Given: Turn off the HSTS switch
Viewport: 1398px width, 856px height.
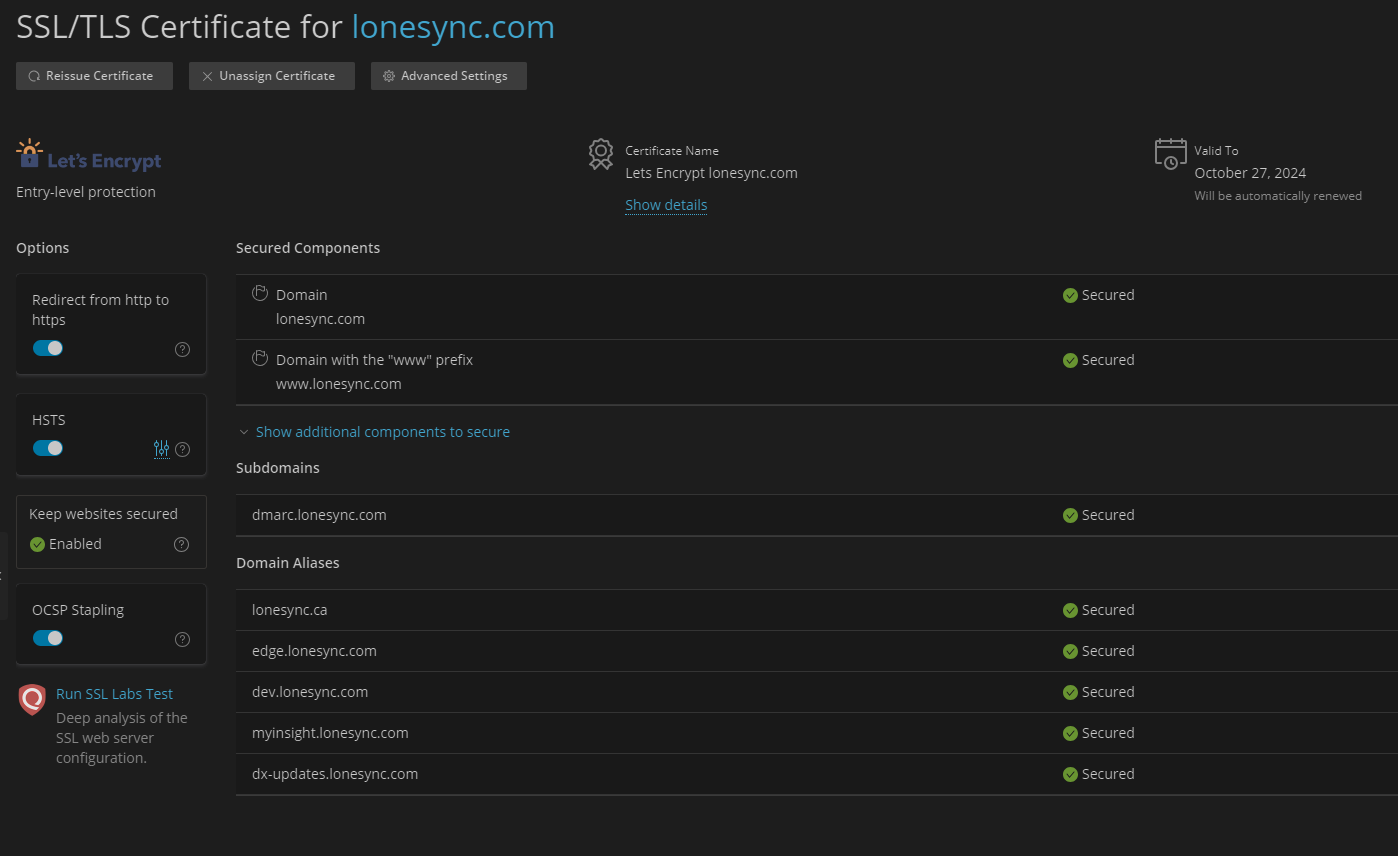Looking at the screenshot, I should 47,447.
